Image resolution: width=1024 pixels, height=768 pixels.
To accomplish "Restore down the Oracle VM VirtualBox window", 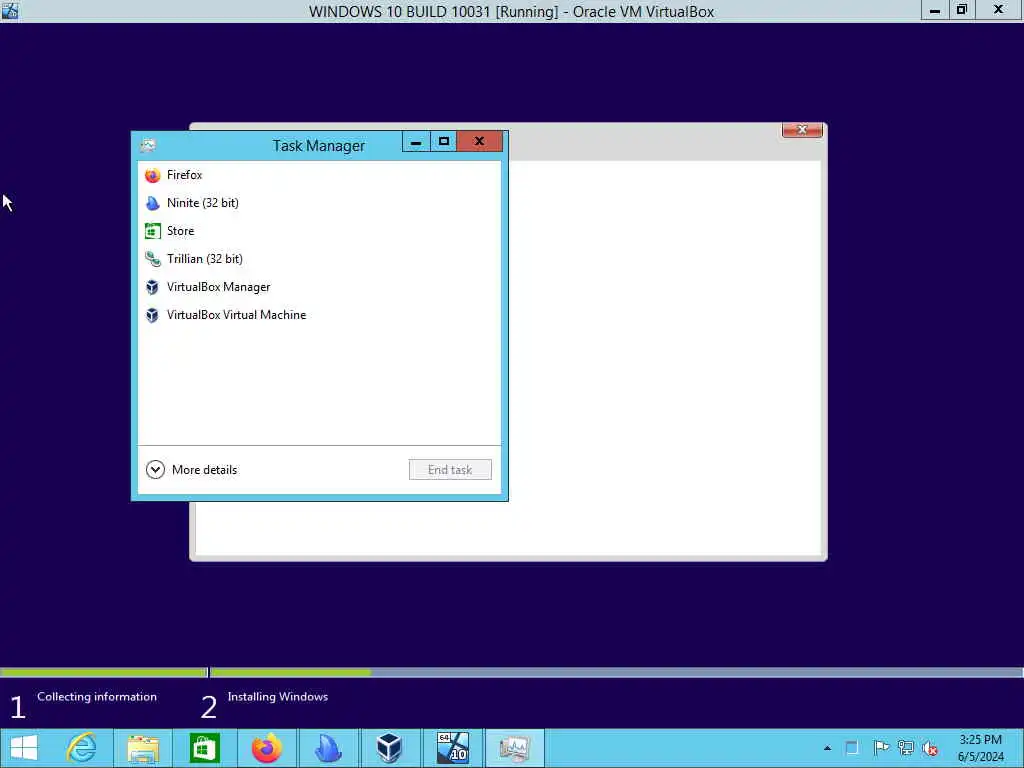I will [x=962, y=10].
